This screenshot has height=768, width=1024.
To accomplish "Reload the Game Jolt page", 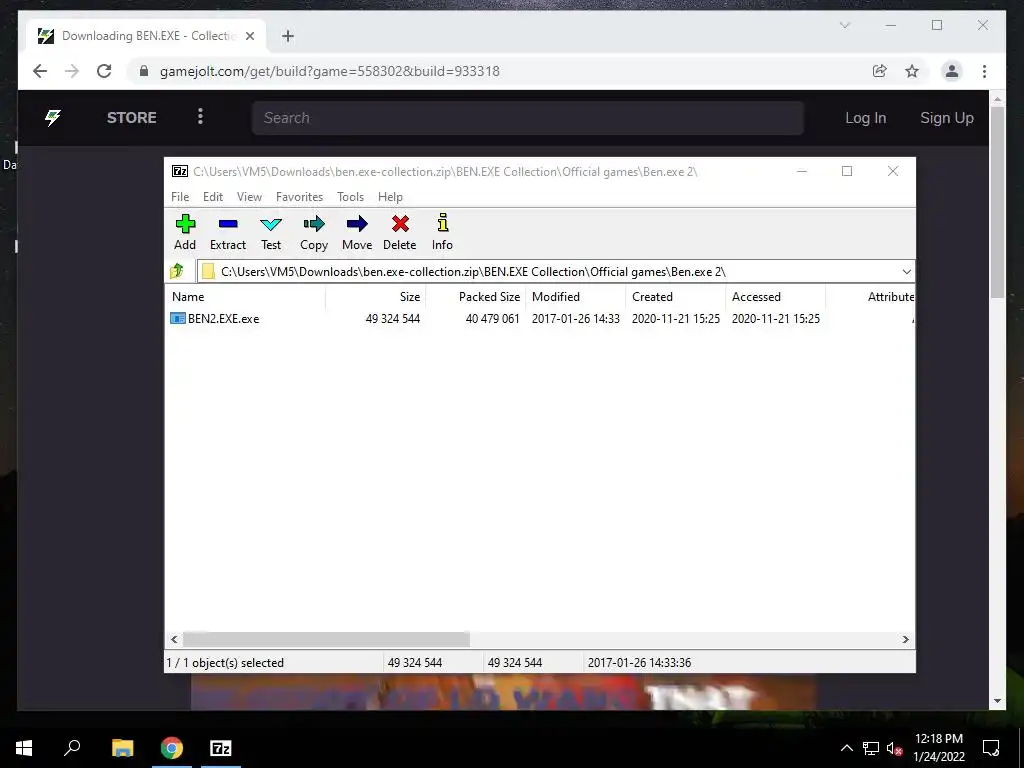I will coord(104,71).
